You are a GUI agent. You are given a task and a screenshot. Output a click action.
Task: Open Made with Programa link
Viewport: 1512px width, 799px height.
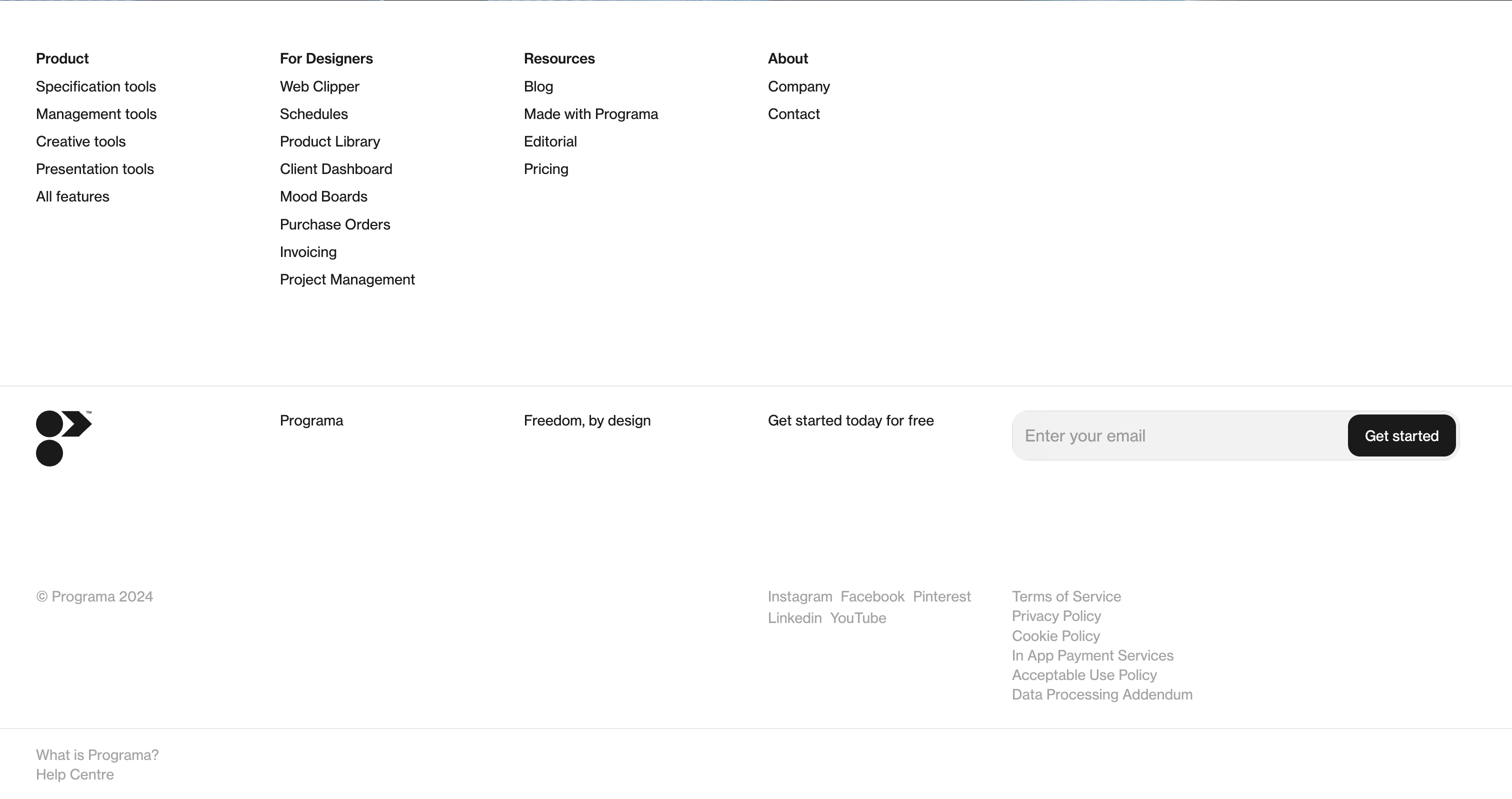point(590,114)
